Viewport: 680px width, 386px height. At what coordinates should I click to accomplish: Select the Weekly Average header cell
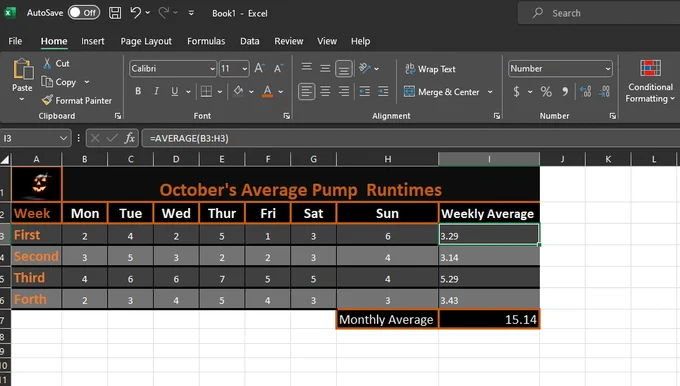pos(489,213)
